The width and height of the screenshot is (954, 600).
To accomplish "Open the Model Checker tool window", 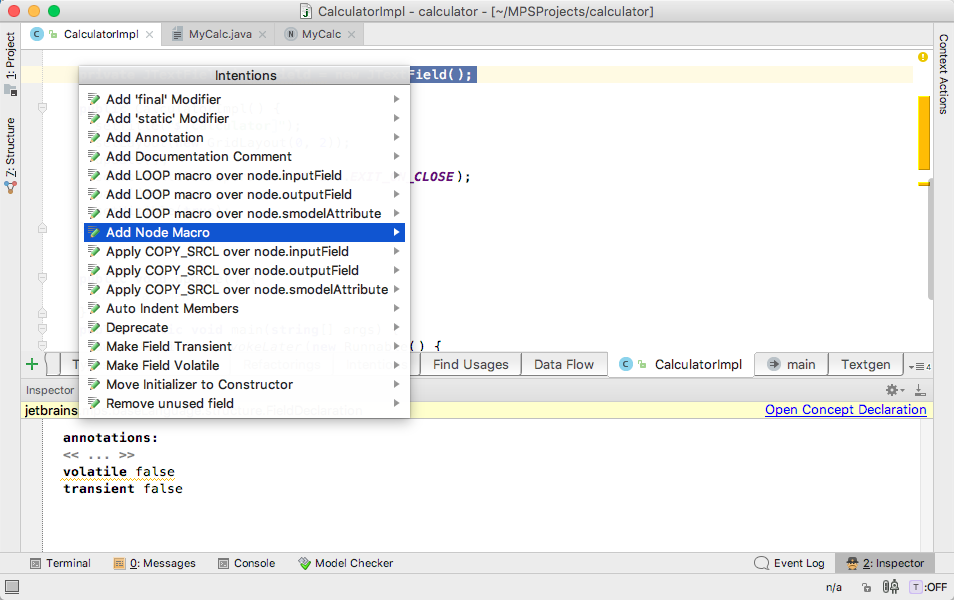I will pos(346,563).
